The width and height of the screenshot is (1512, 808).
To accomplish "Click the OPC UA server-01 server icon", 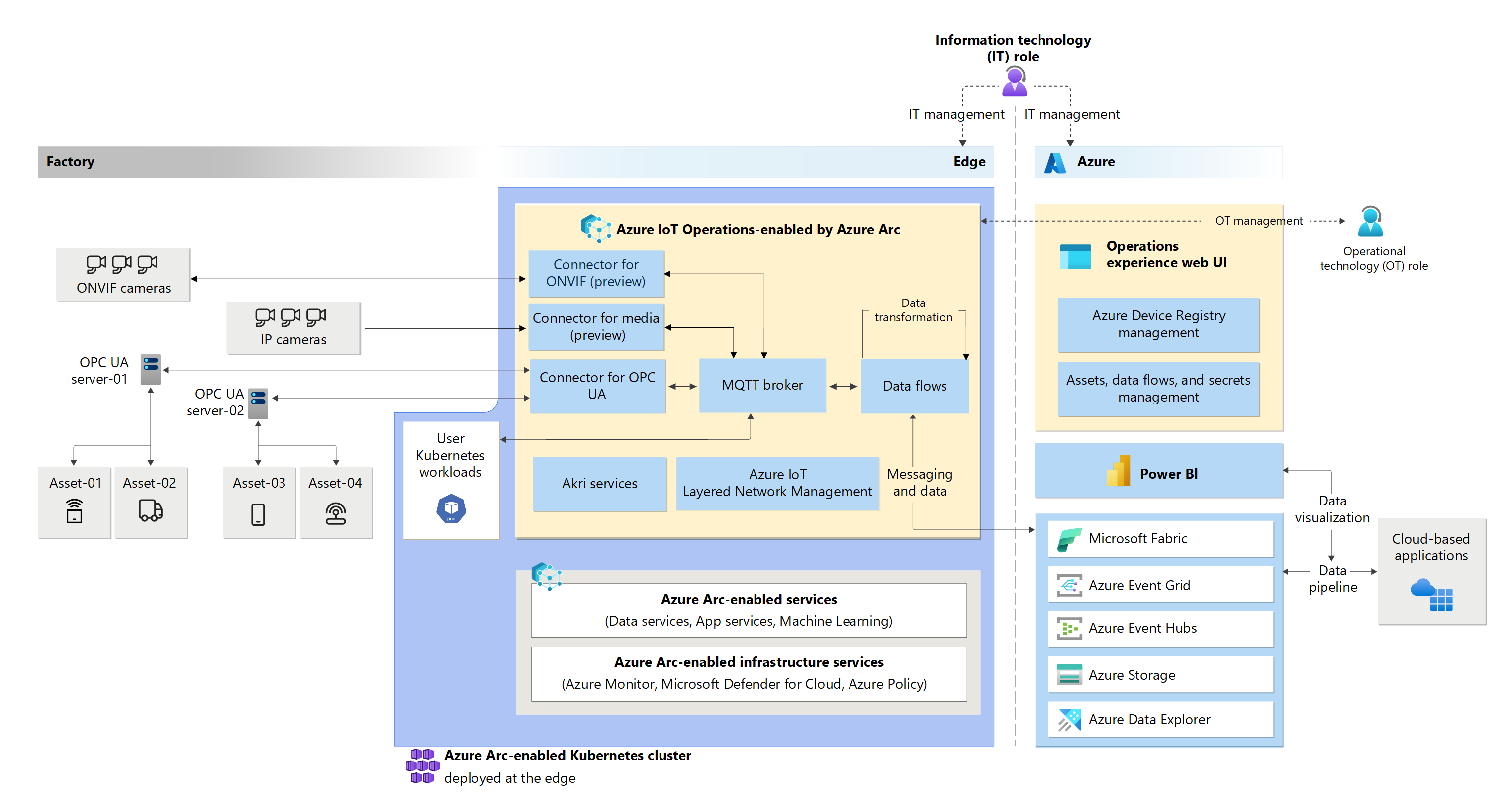I will click(150, 369).
